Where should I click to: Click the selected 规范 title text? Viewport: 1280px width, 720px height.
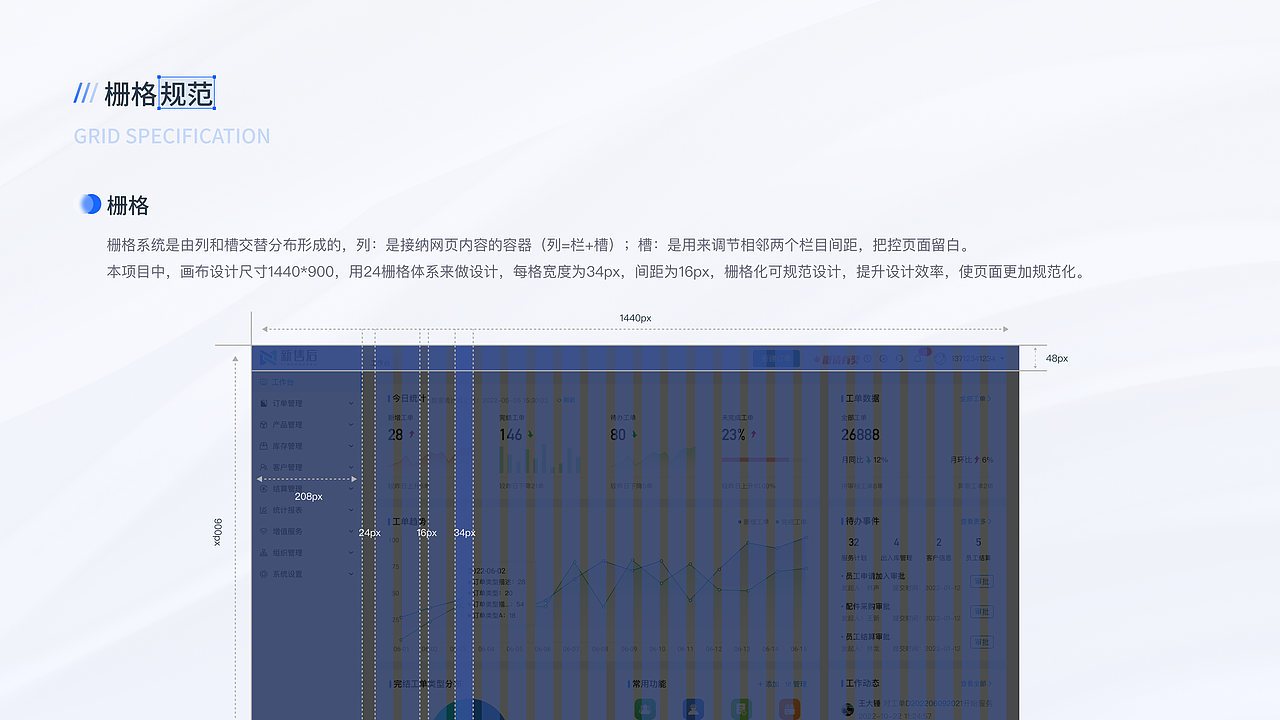[187, 93]
